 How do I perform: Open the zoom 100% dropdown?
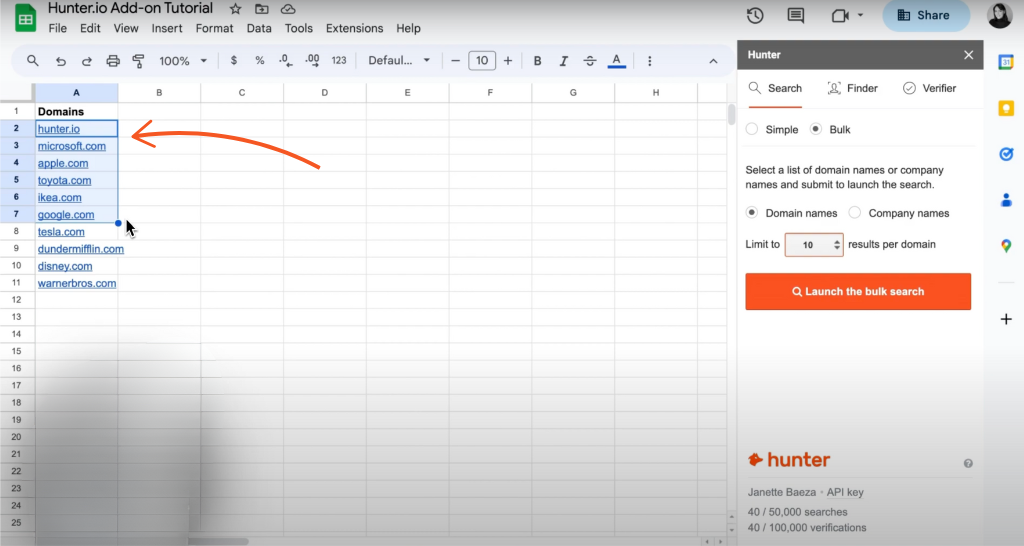click(183, 61)
